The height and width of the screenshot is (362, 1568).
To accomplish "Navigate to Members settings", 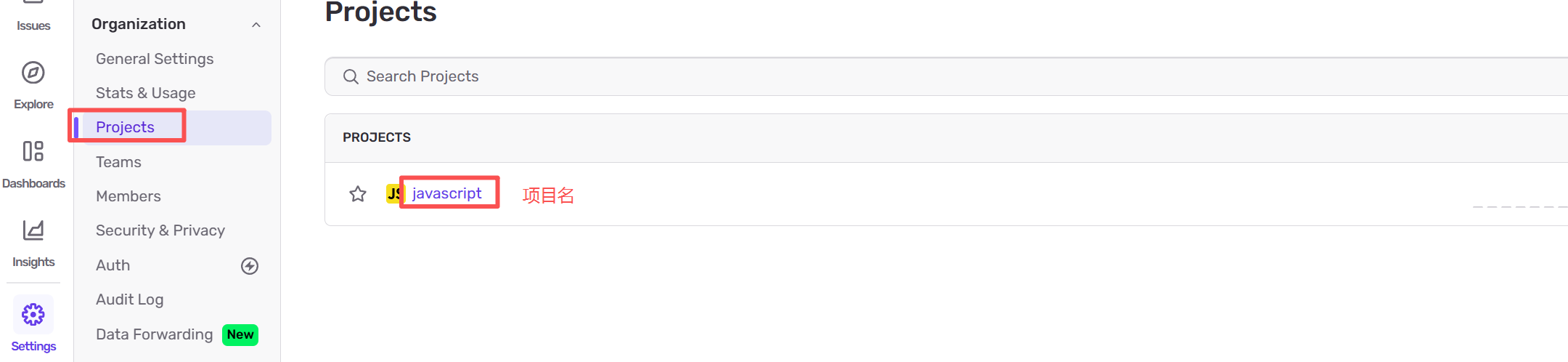I will (x=128, y=196).
